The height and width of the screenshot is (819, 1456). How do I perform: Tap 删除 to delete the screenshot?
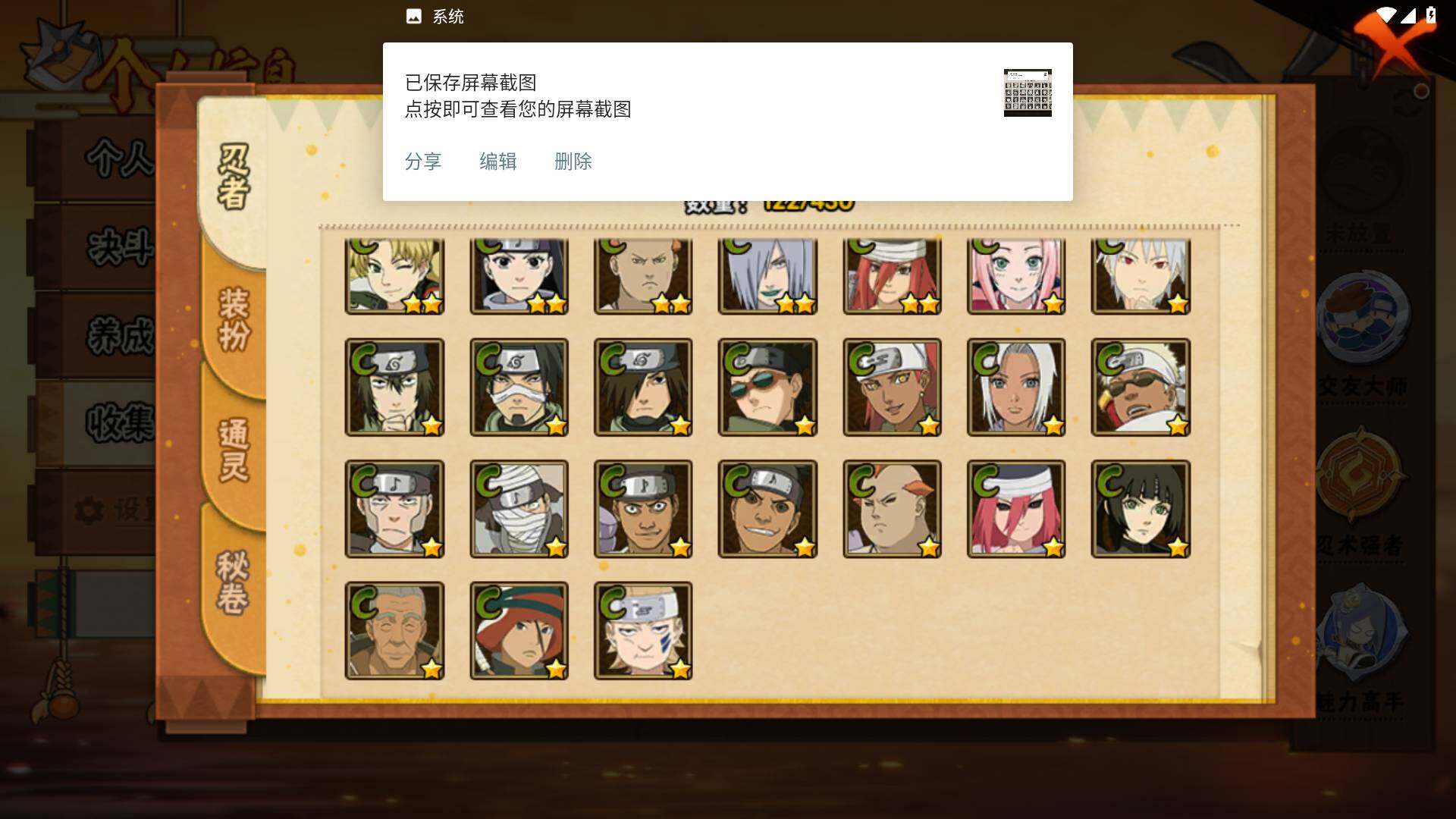(x=573, y=162)
